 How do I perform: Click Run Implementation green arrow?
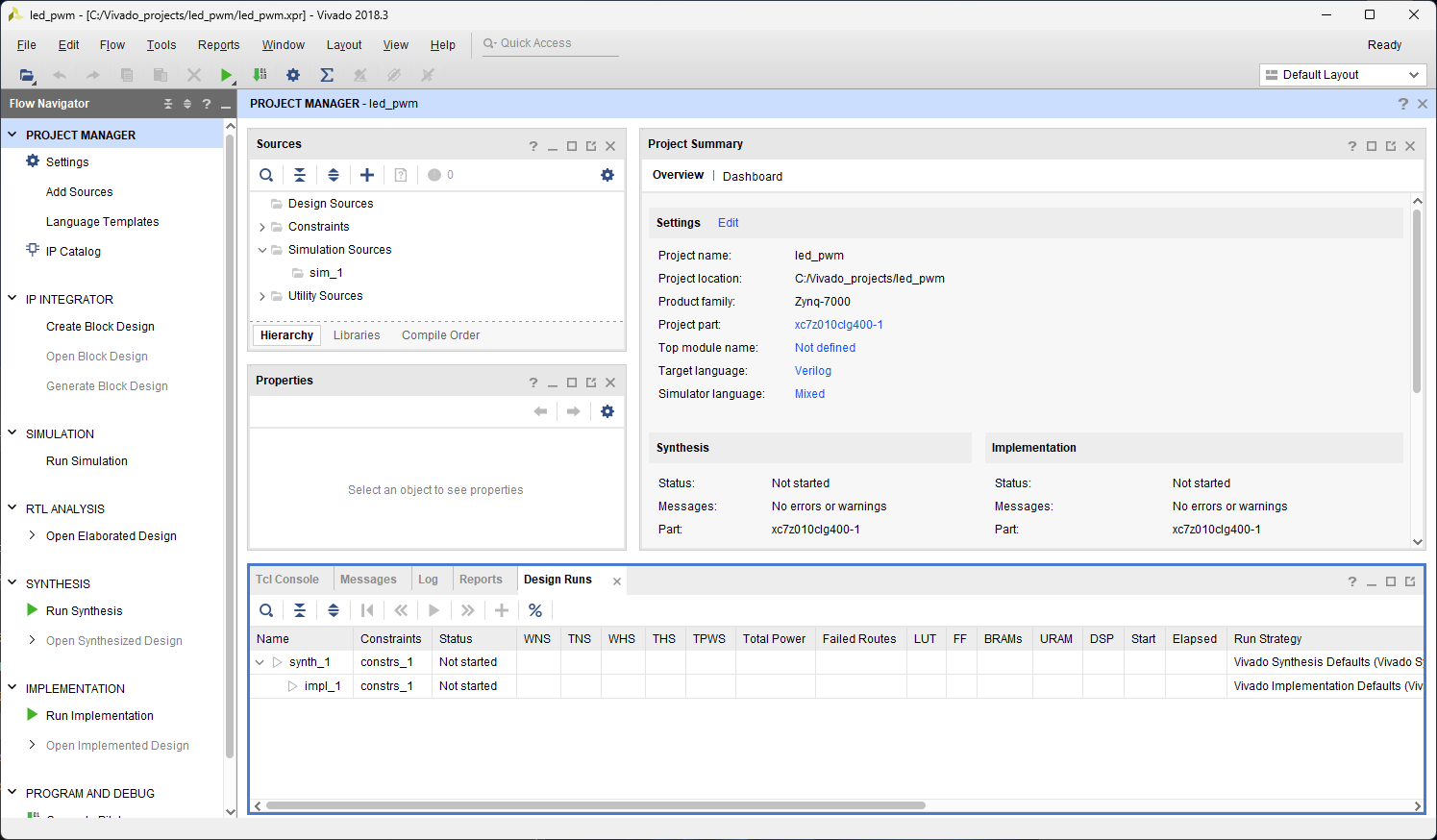(x=33, y=715)
